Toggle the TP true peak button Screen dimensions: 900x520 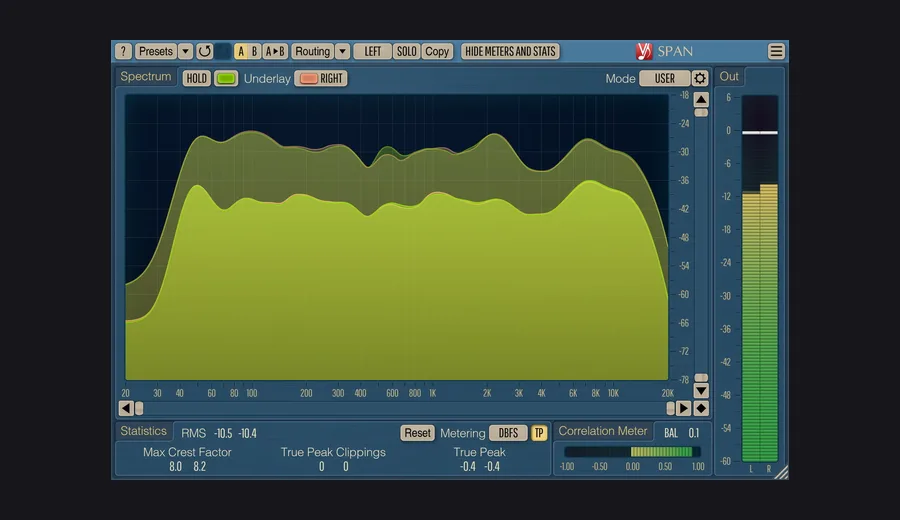point(539,433)
